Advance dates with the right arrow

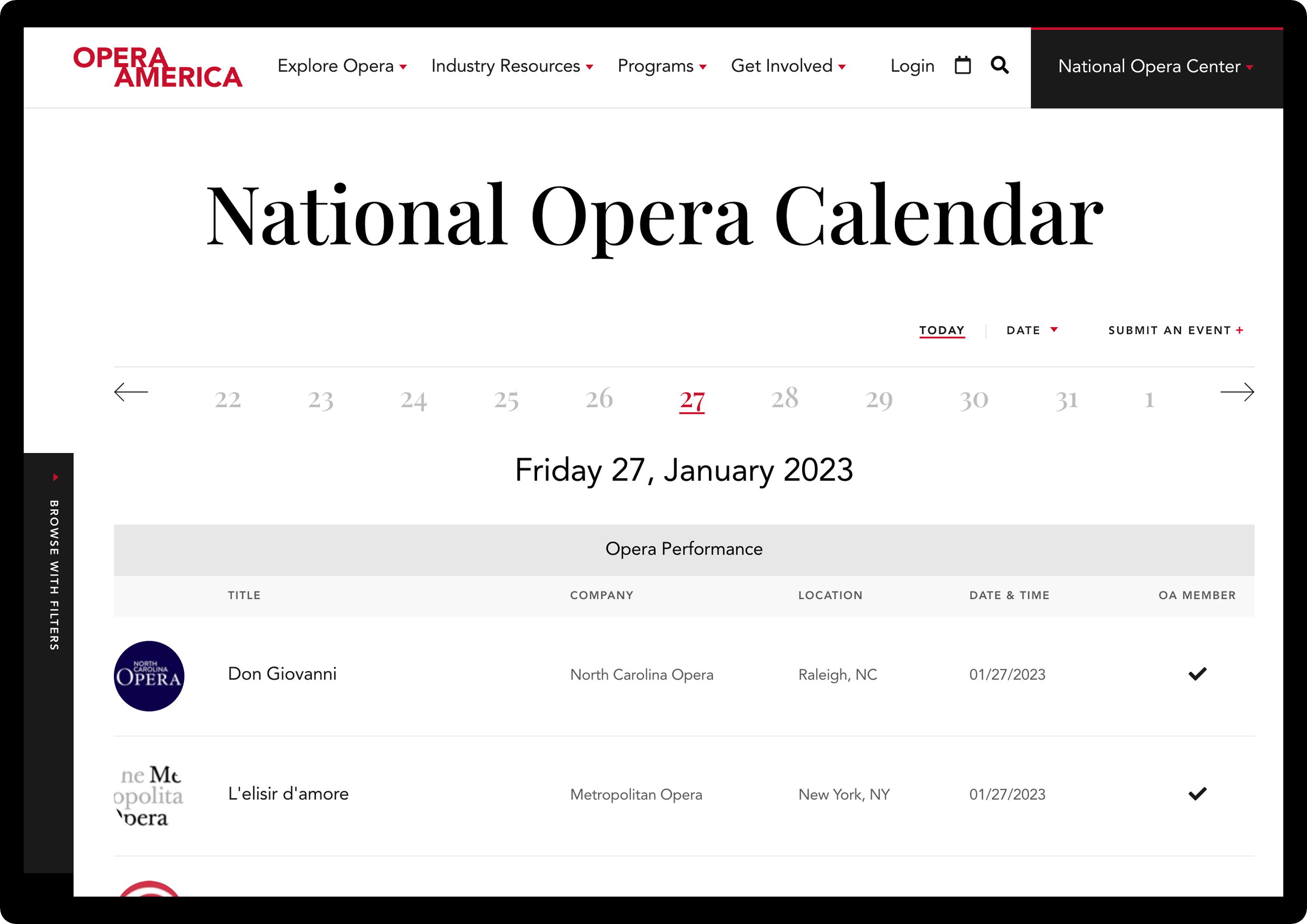1237,392
